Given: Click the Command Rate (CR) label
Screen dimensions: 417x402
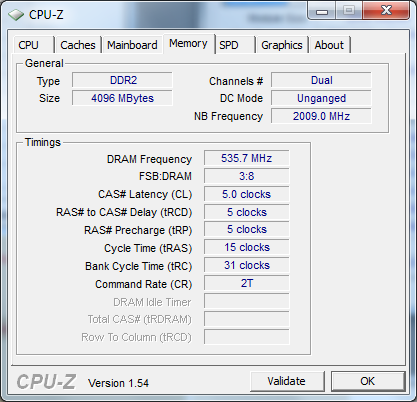Looking at the screenshot, I should 144,284.
